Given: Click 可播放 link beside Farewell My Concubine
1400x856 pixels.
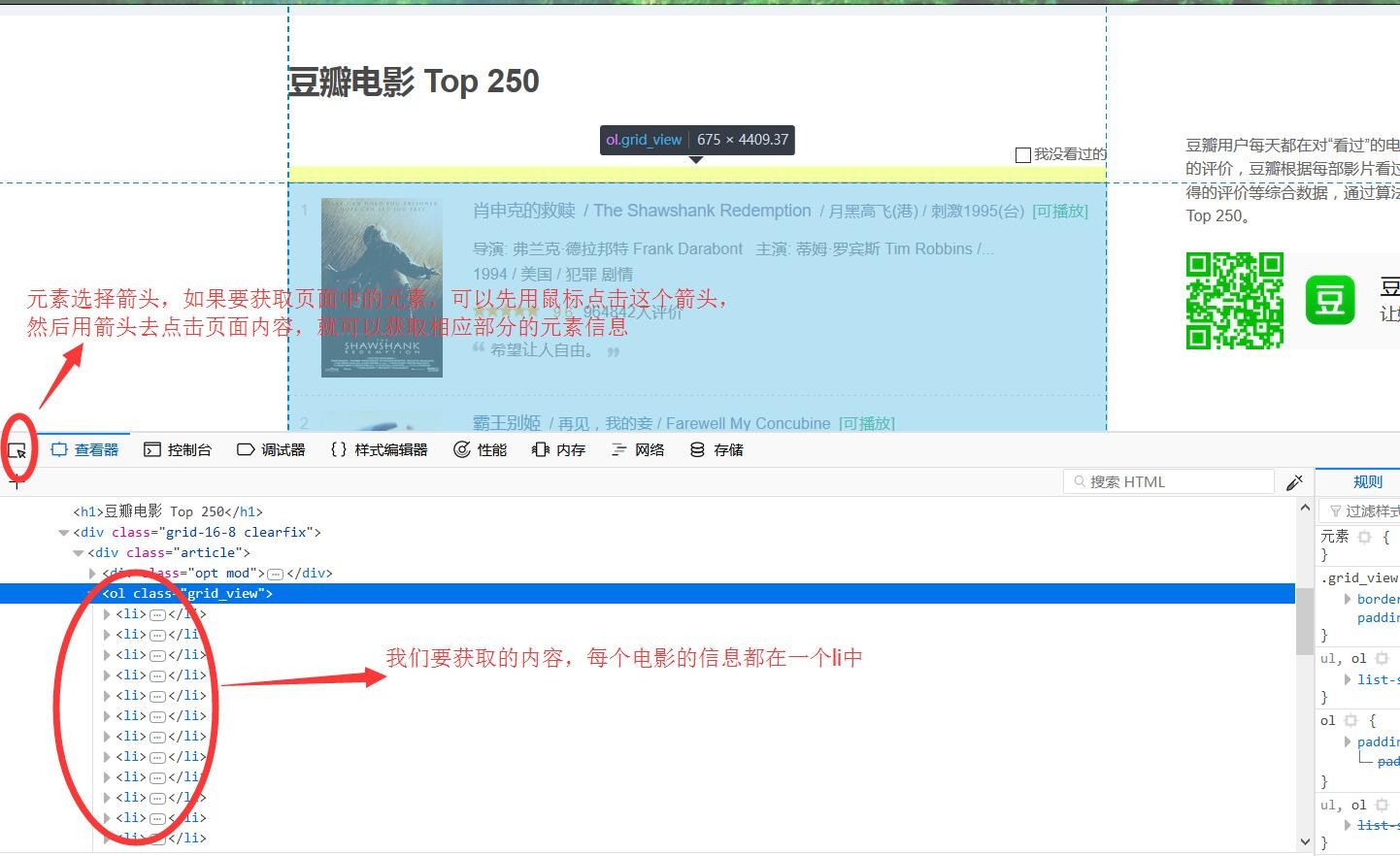Looking at the screenshot, I should (866, 424).
